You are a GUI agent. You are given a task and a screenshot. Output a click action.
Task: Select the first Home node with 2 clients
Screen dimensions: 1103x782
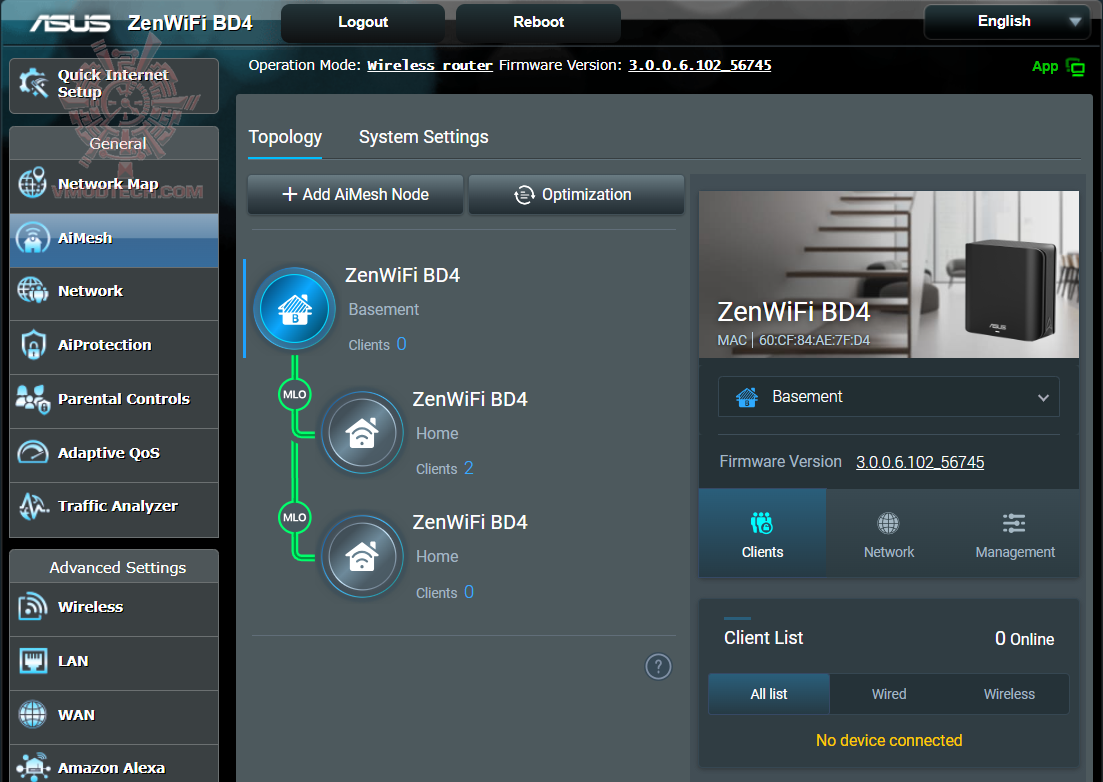[x=362, y=432]
